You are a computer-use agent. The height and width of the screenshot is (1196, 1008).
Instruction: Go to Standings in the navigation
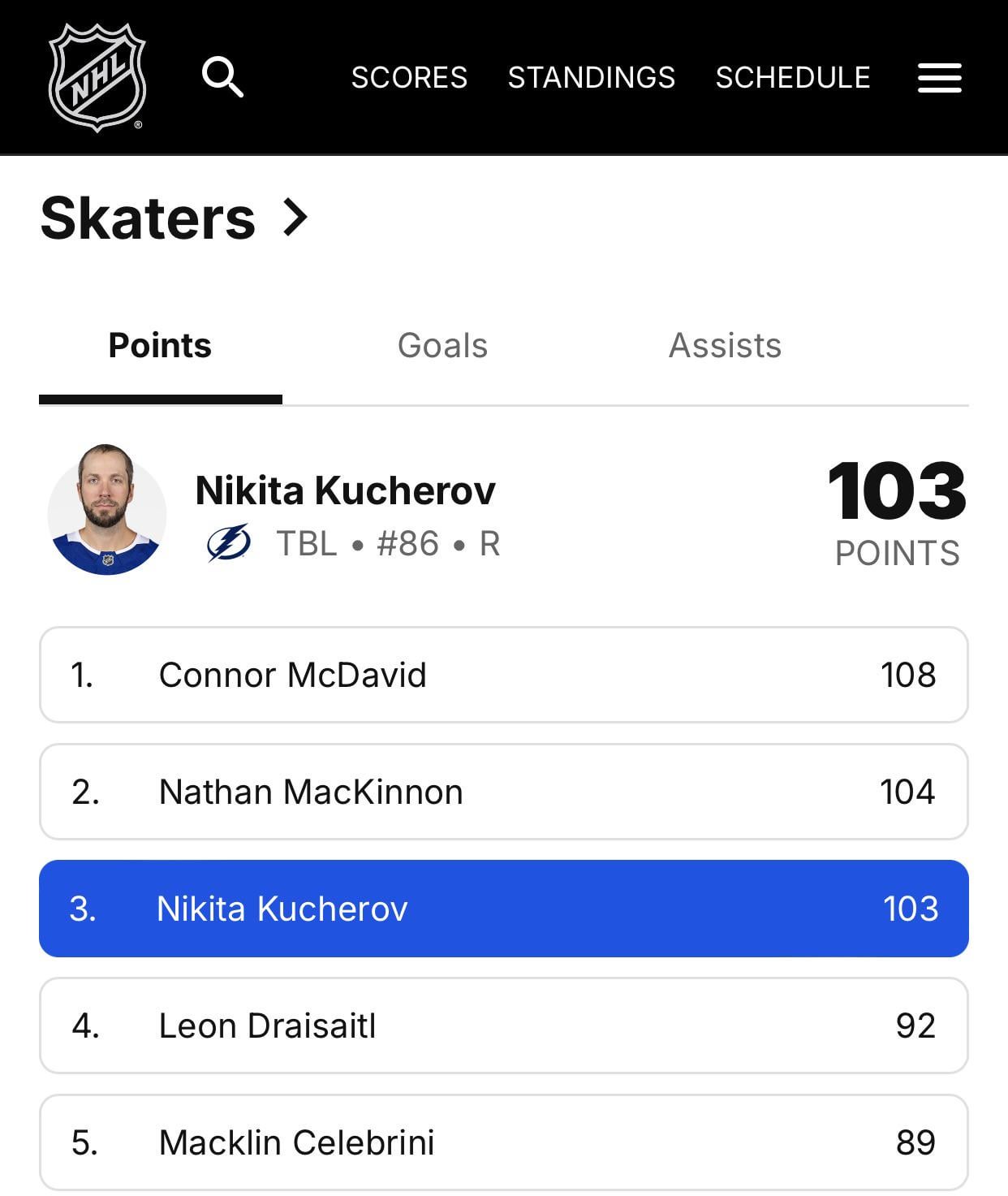pos(591,77)
